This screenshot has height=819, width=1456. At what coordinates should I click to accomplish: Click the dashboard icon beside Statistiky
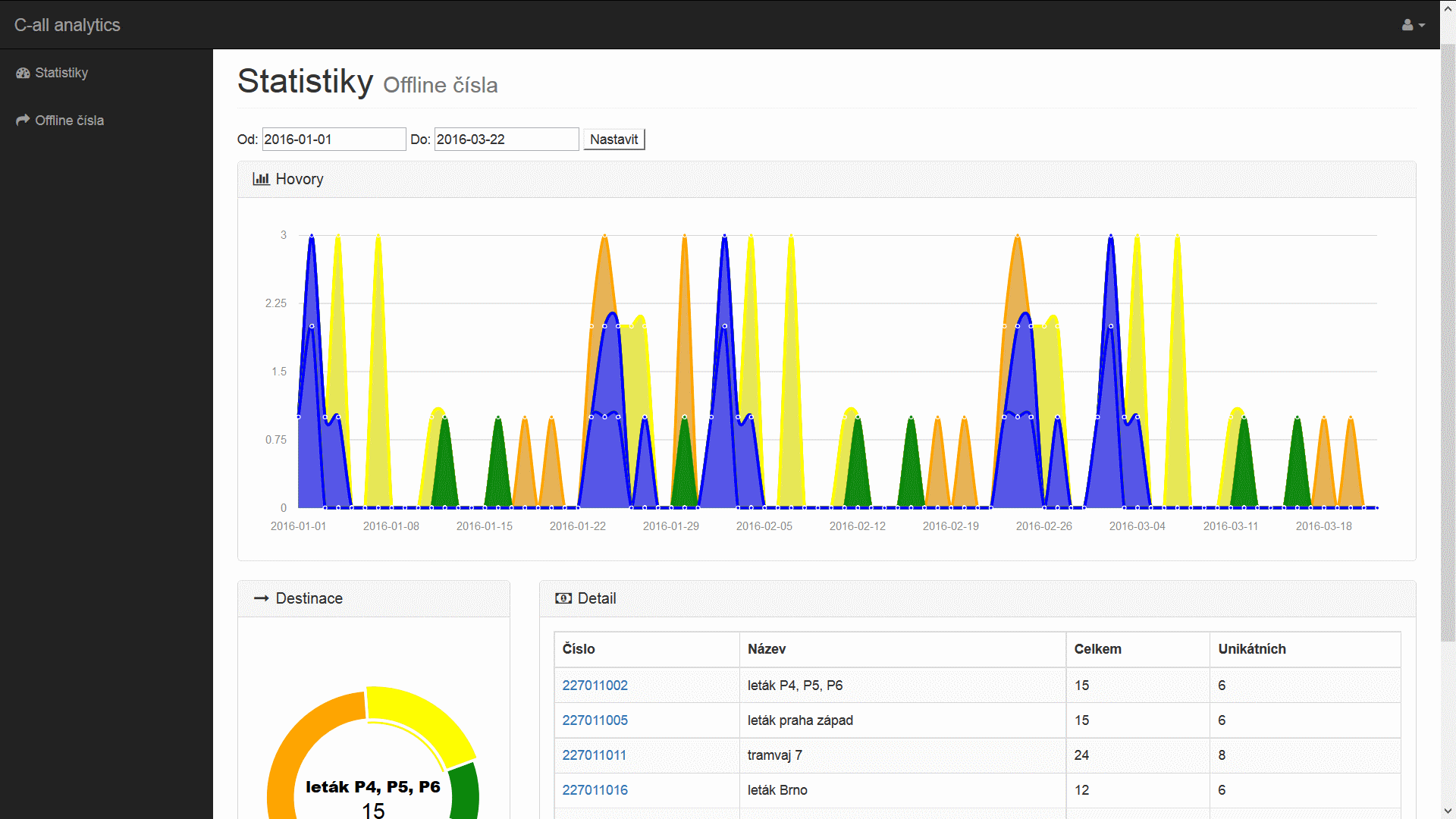tap(23, 73)
